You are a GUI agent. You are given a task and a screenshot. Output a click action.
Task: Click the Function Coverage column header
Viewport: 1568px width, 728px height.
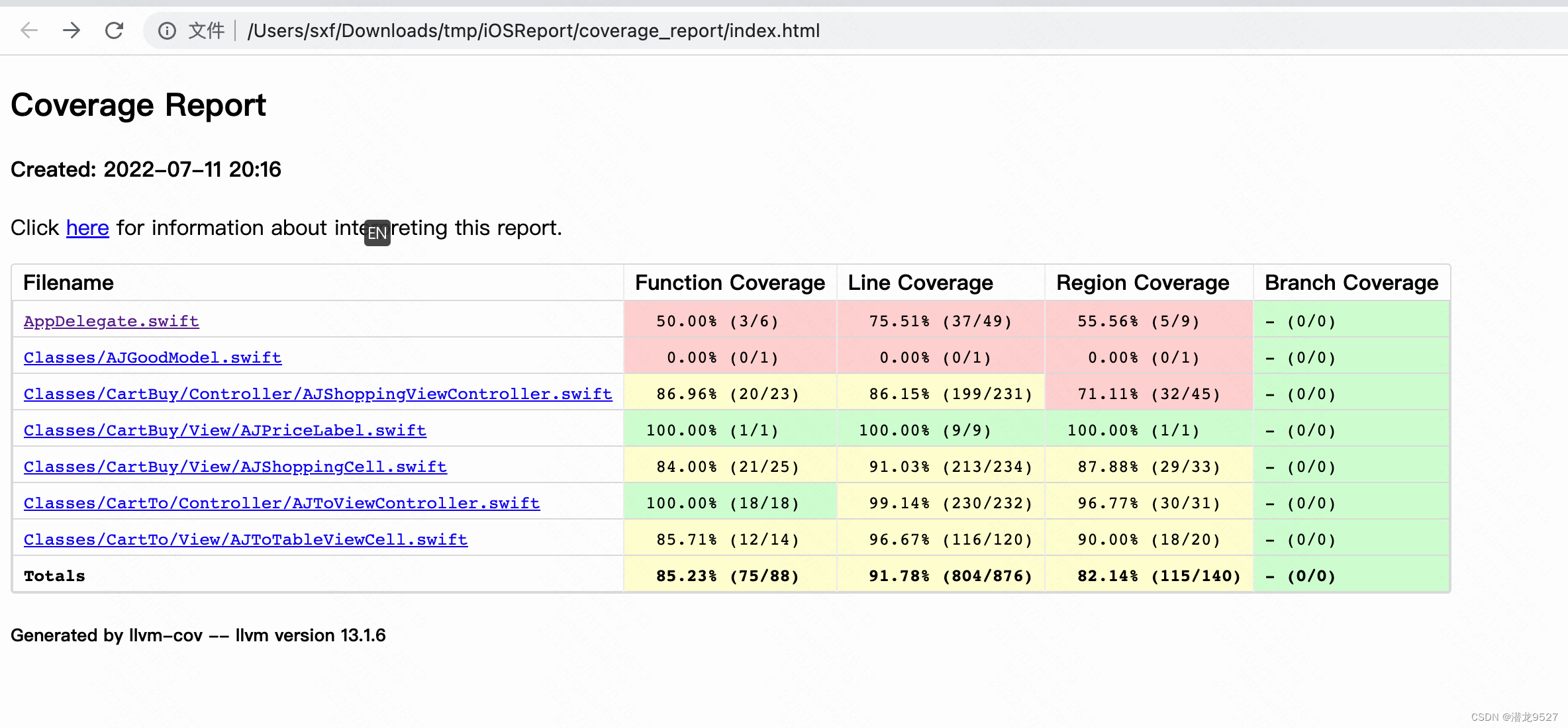[730, 283]
